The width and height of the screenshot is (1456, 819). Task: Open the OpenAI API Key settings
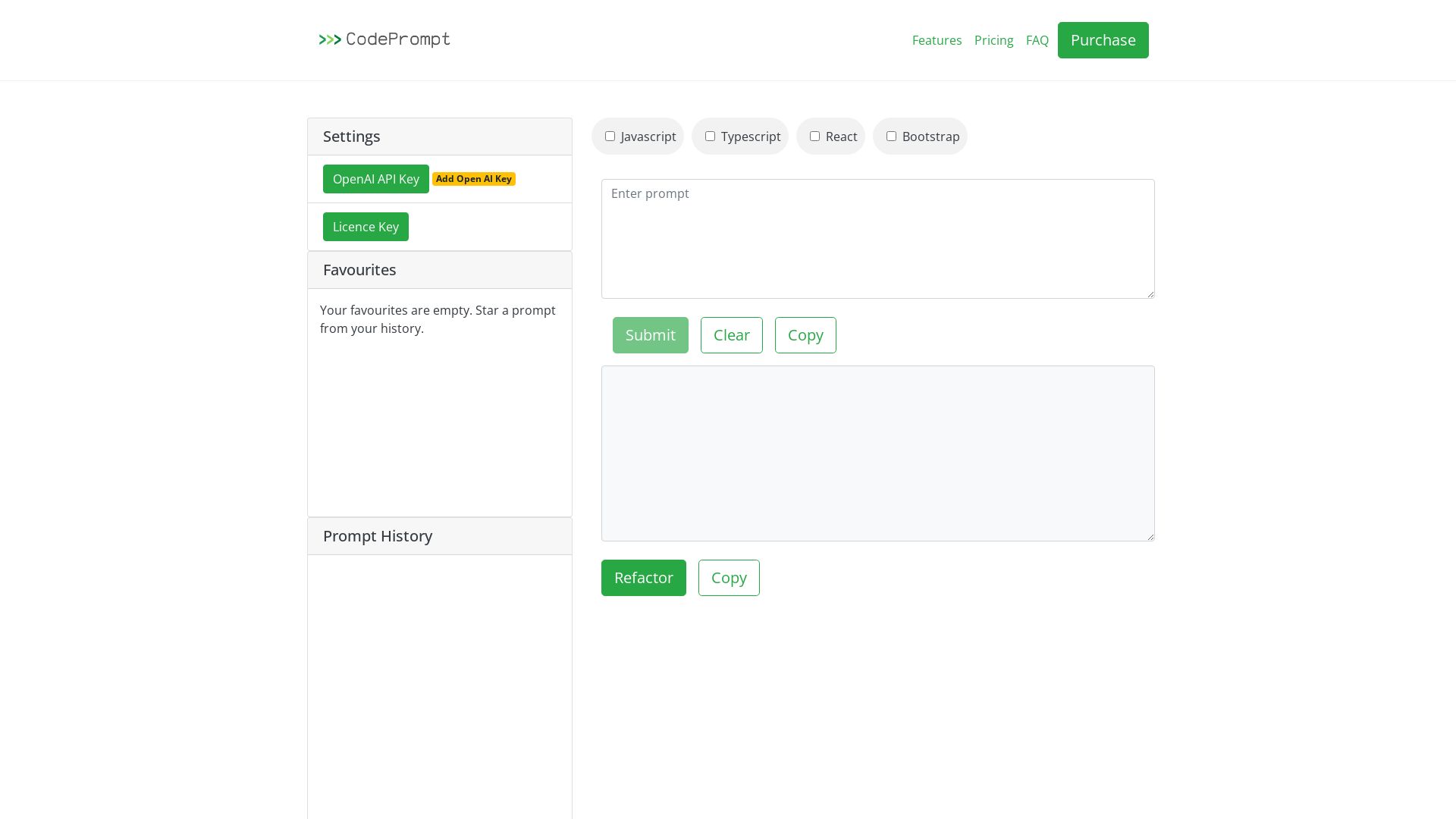[376, 179]
